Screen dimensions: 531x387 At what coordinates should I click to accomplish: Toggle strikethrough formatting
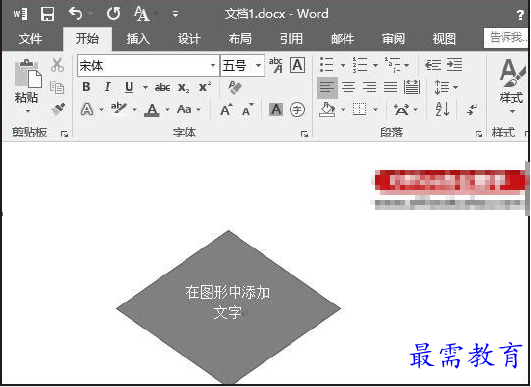[x=163, y=87]
